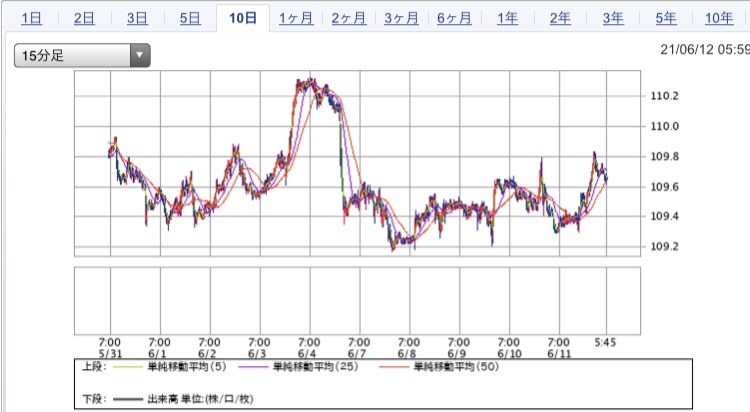750x412 pixels.
Task: Switch to the 5日 period tab
Action: [x=190, y=19]
